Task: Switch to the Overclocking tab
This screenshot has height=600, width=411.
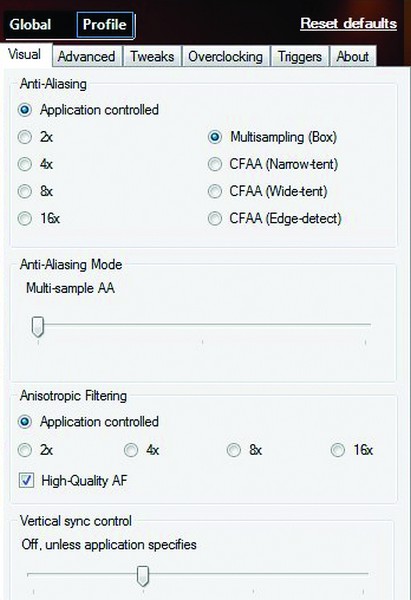Action: point(226,57)
